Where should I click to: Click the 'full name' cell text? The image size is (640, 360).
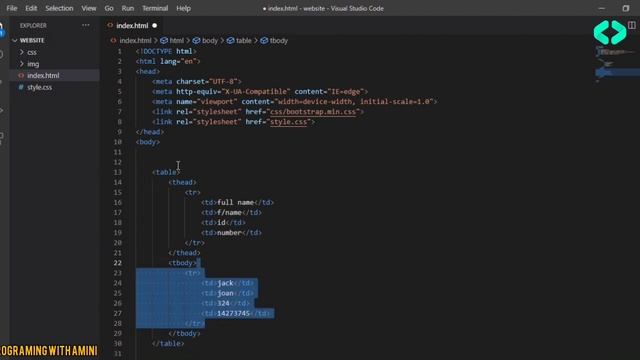click(235, 202)
